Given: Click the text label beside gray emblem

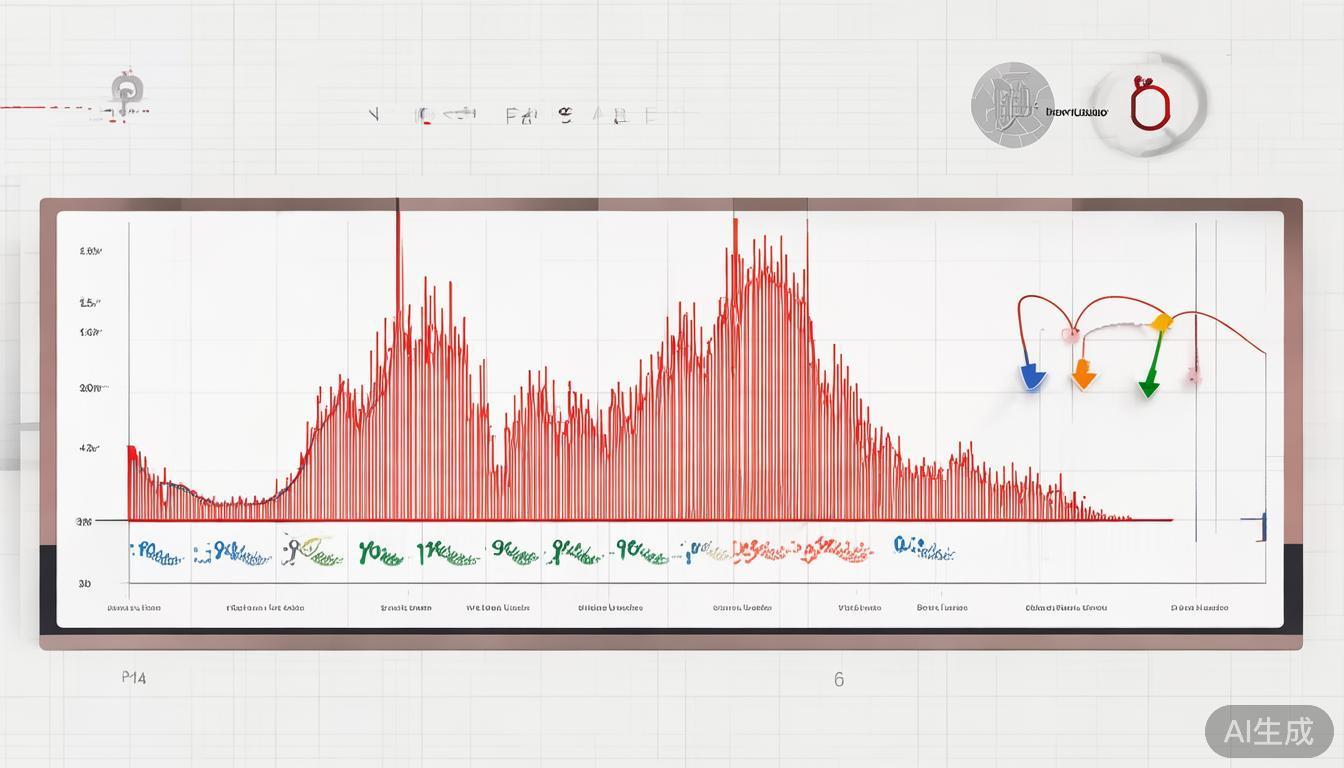Looking at the screenshot, I should [1076, 112].
